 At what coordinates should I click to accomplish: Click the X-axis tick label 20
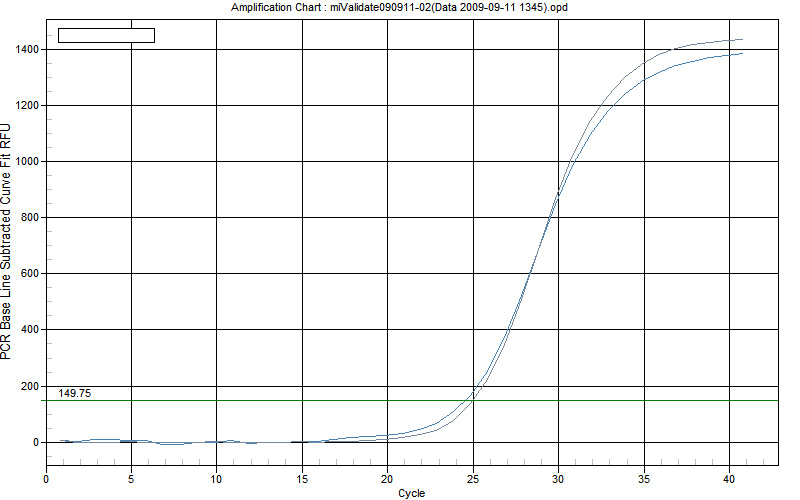click(x=387, y=479)
